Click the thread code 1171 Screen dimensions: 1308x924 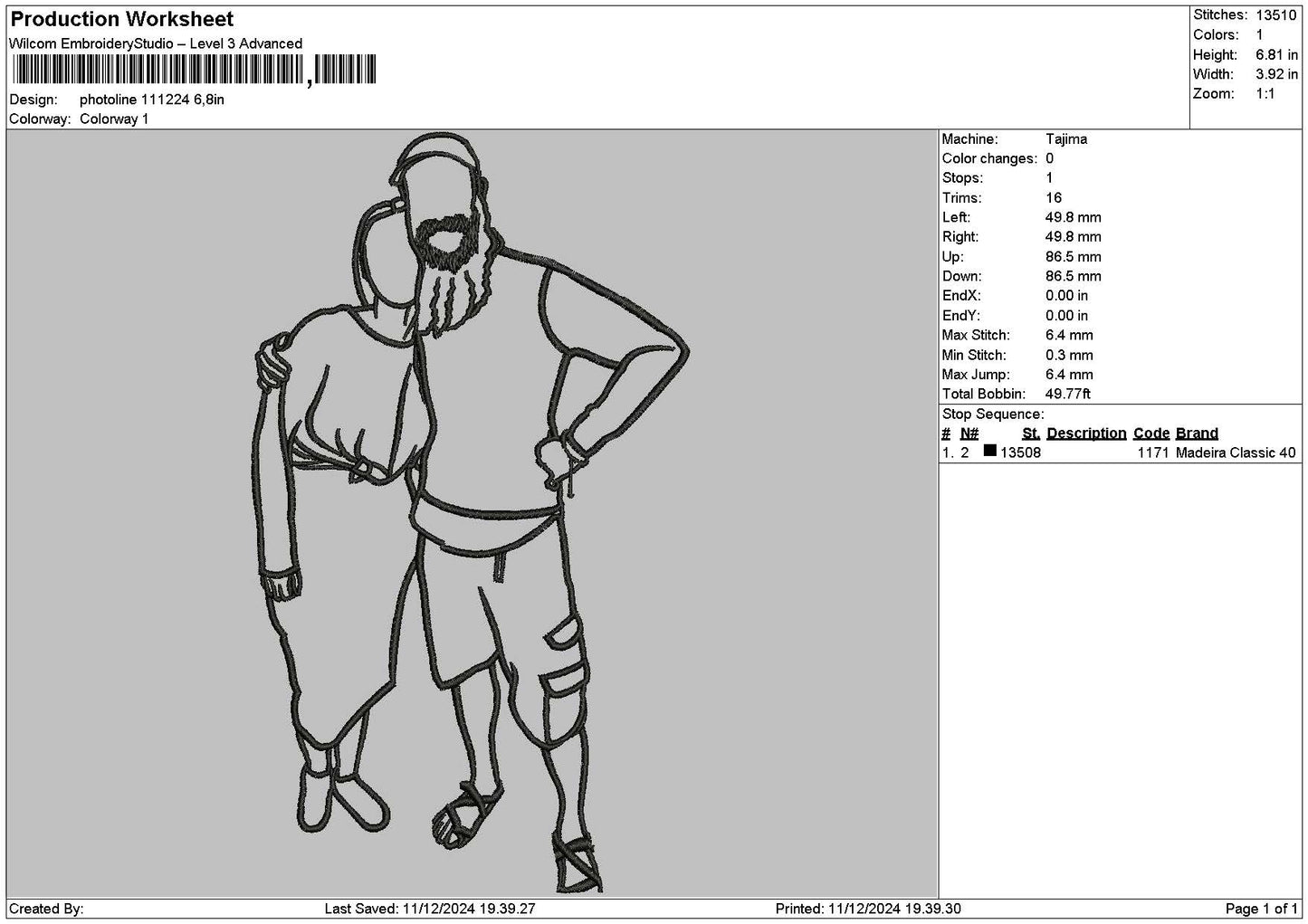click(x=1153, y=452)
